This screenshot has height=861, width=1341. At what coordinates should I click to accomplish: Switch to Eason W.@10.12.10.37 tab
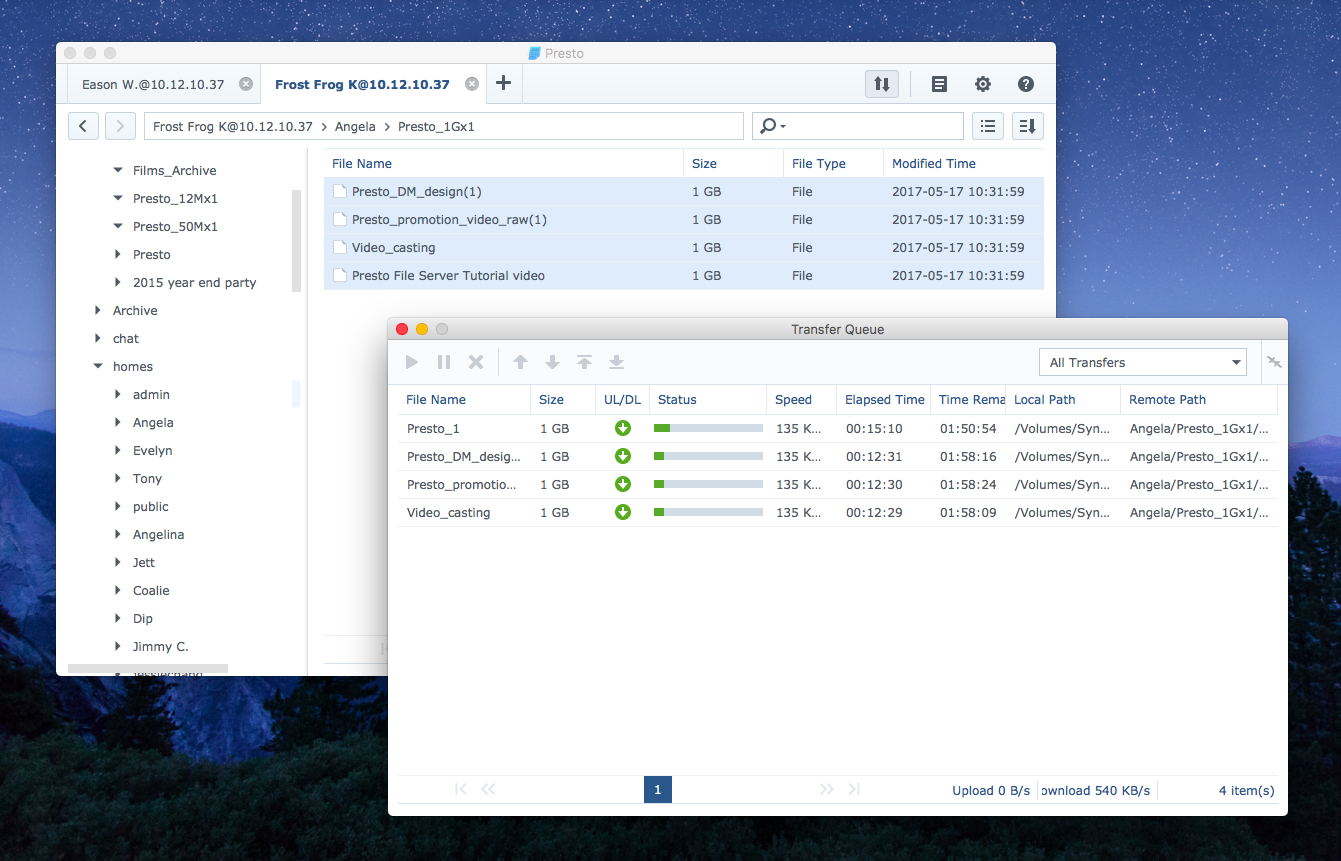(x=152, y=84)
